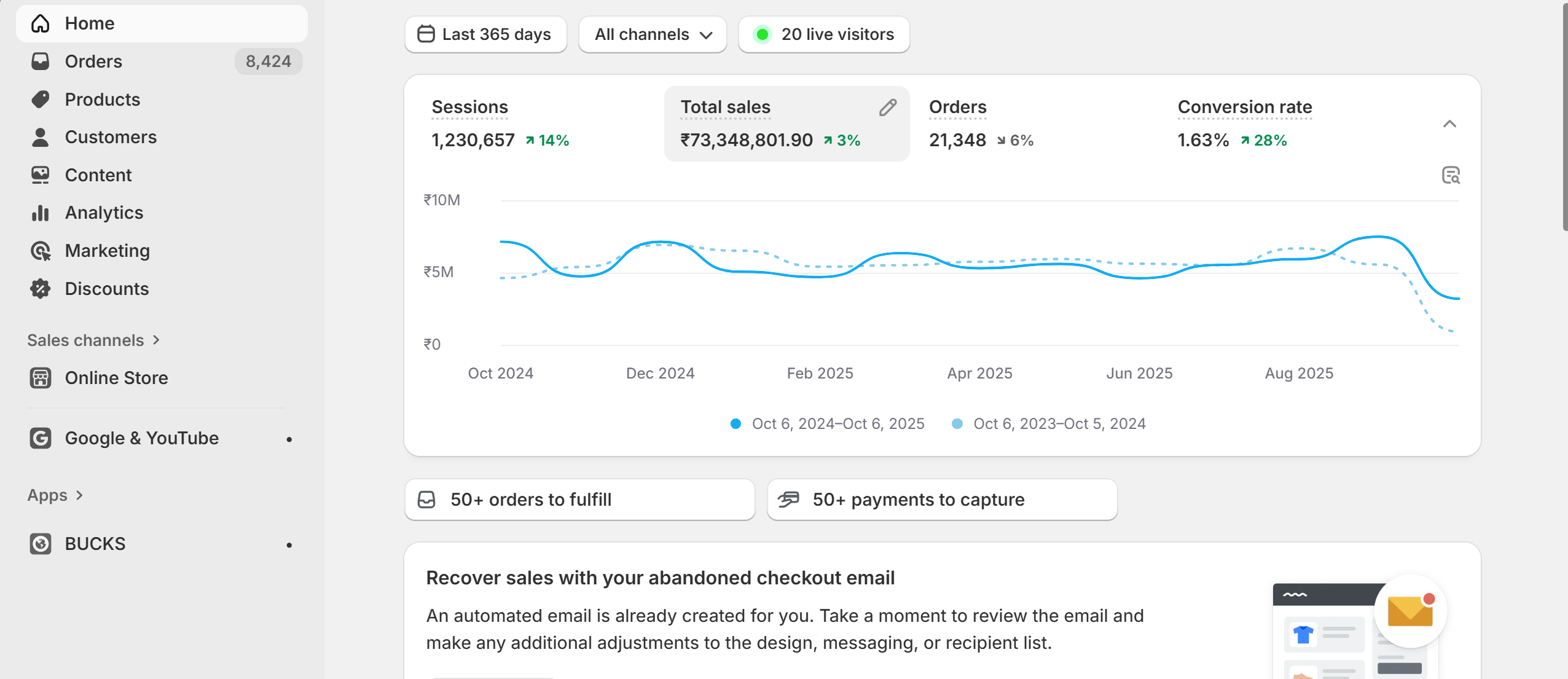Click the report view icon above the chart
The width and height of the screenshot is (1568, 679).
tap(1450, 176)
